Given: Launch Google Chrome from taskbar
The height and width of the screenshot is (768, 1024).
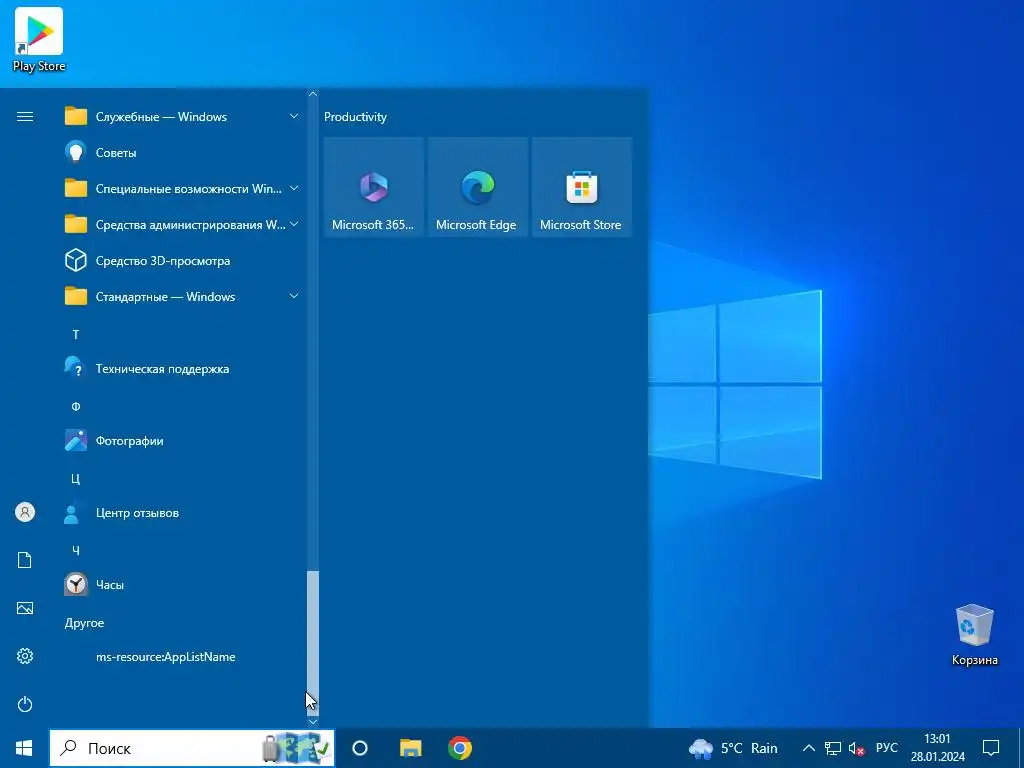Looking at the screenshot, I should coord(460,748).
